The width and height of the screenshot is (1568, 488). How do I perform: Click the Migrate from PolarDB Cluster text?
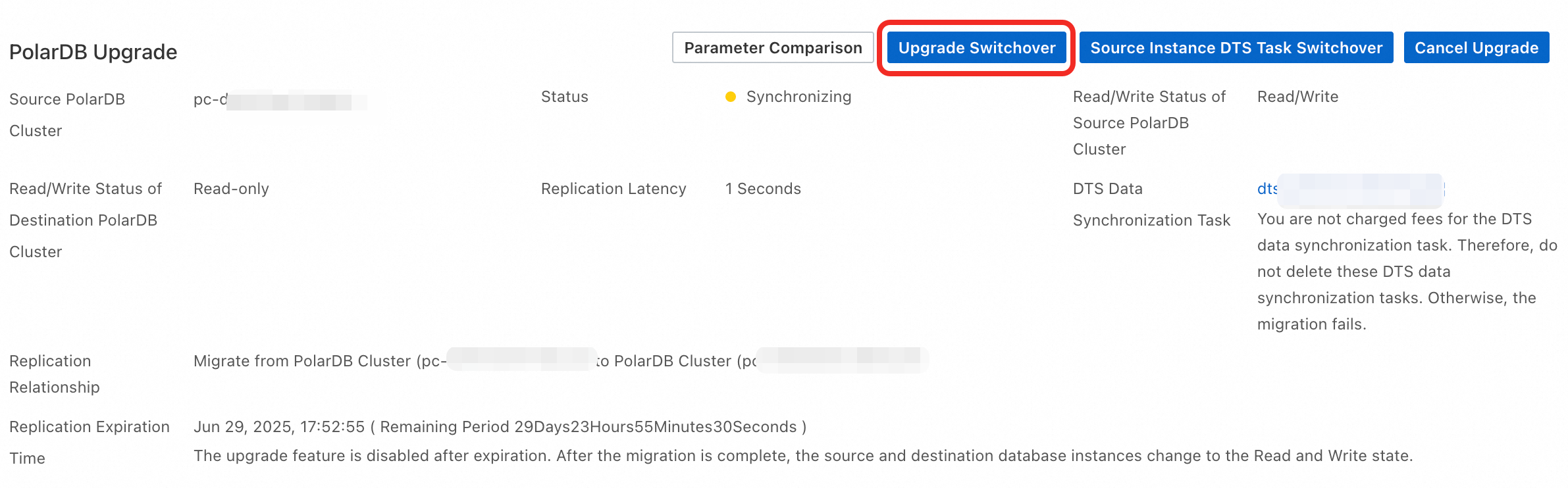pyautogui.click(x=320, y=361)
